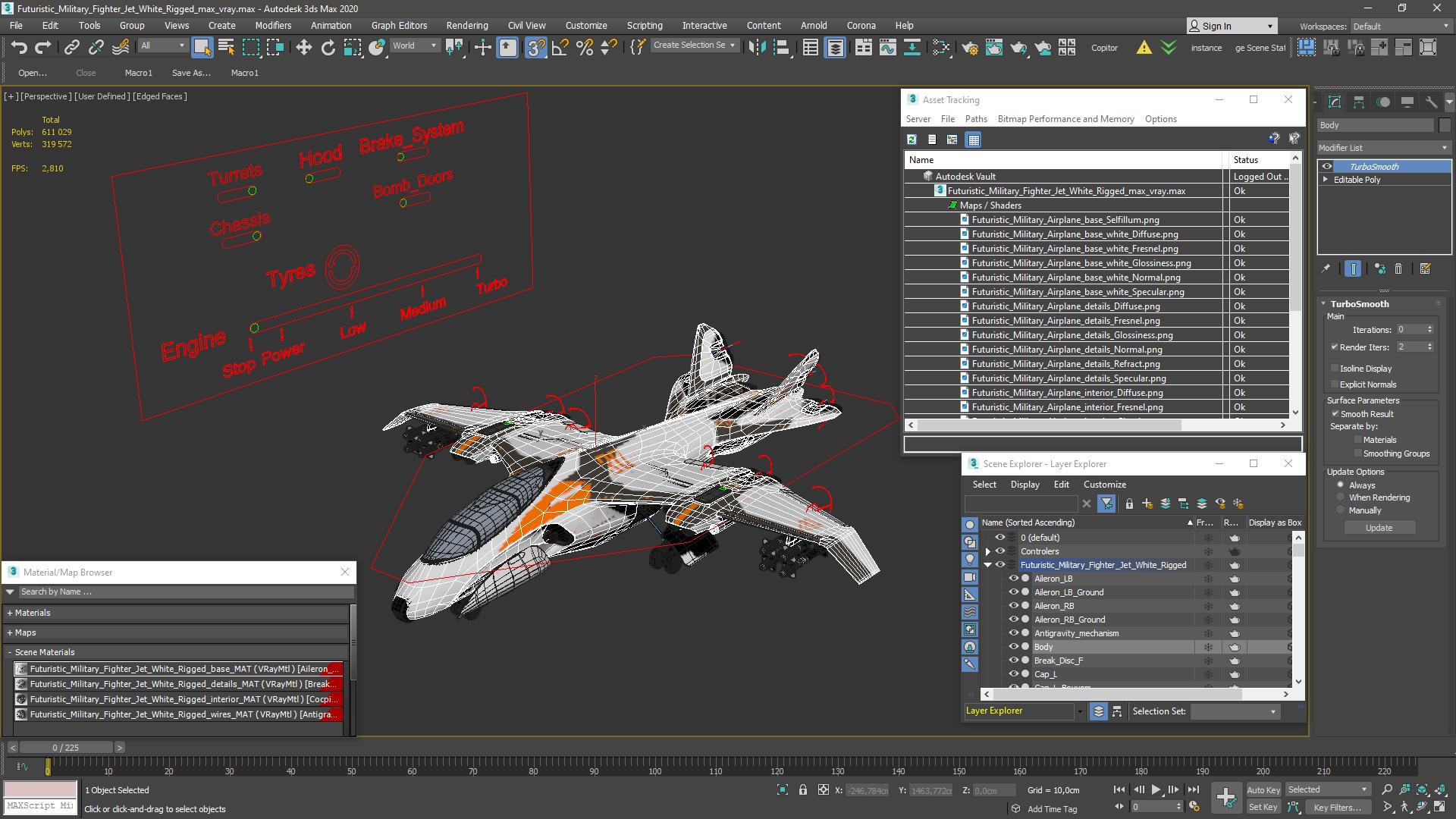Open the Utilities wrench panel tab
1456x819 pixels.
point(1431,102)
